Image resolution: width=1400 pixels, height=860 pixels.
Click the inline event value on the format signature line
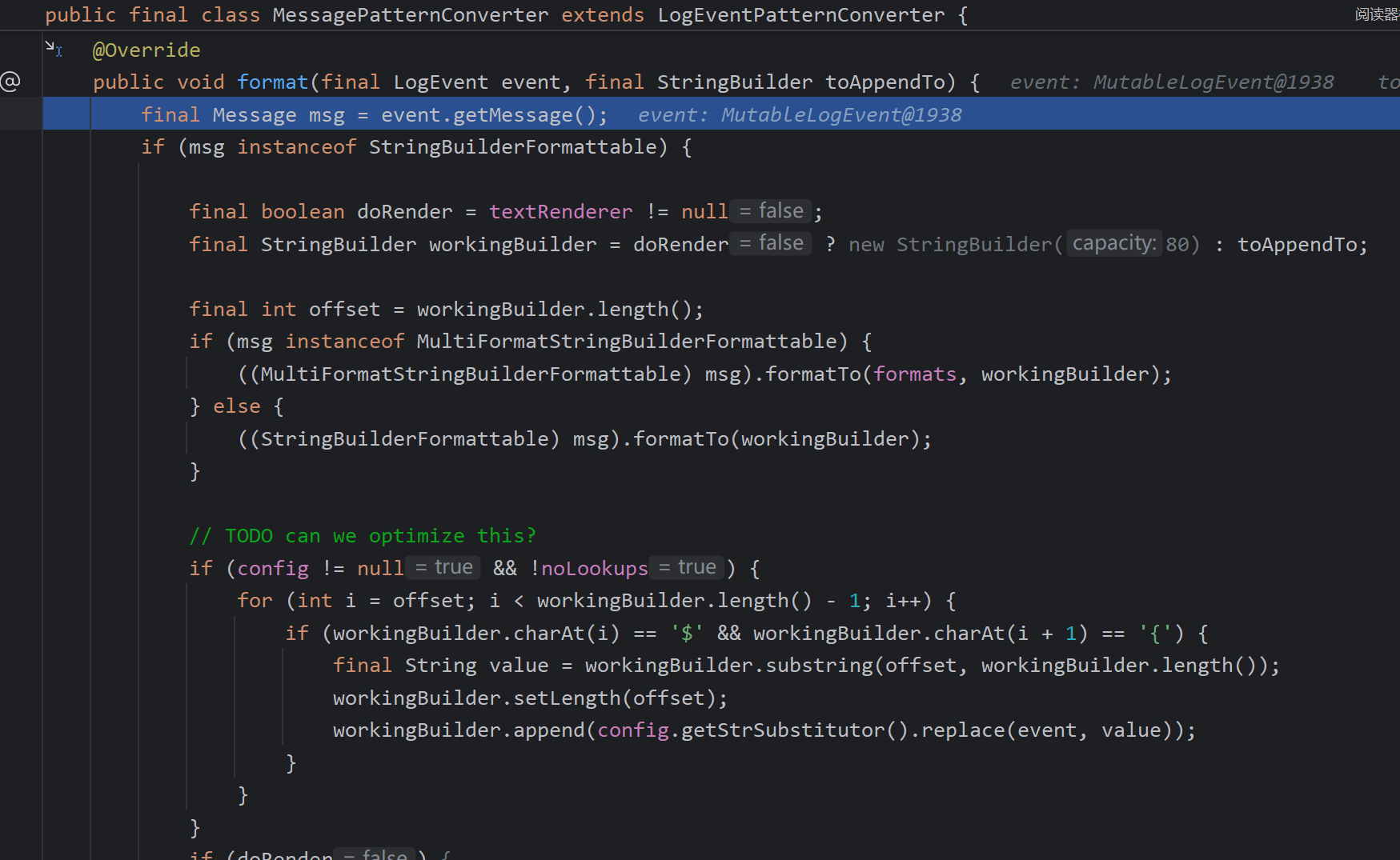1172,82
